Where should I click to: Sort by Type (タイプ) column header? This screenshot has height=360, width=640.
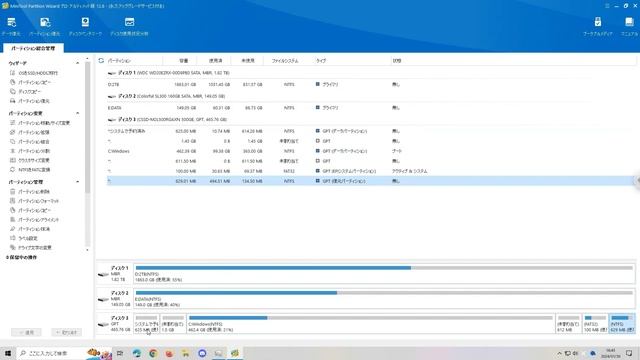coord(321,61)
